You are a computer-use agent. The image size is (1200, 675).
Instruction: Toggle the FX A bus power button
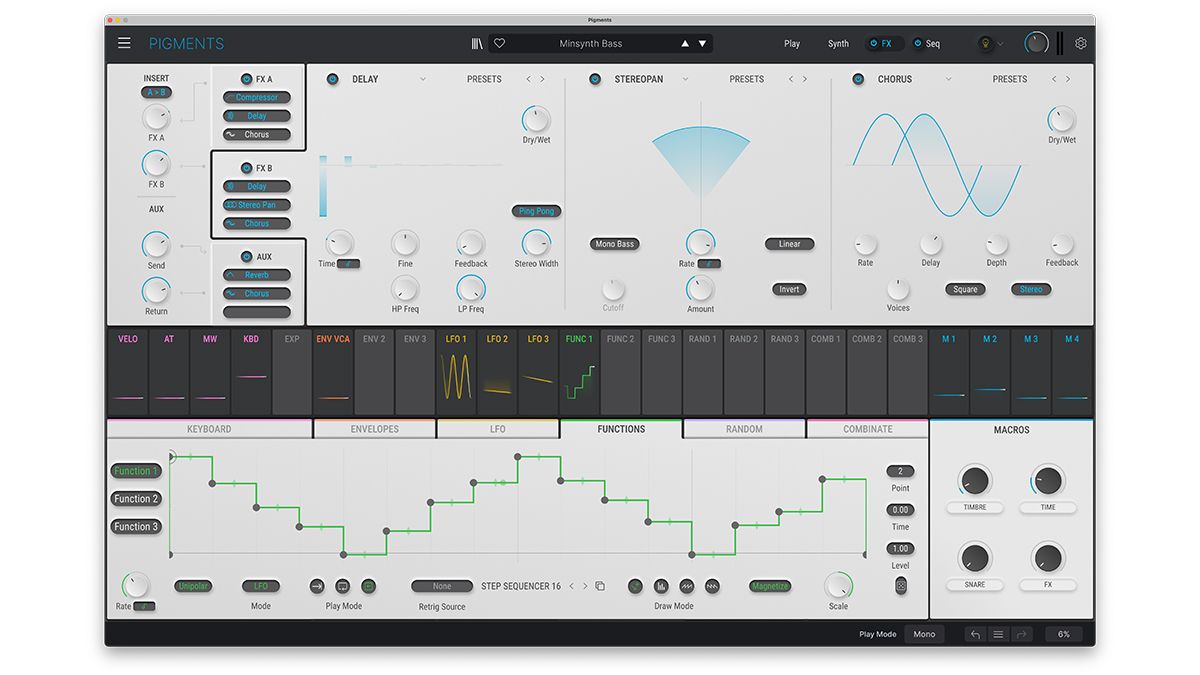[246, 79]
